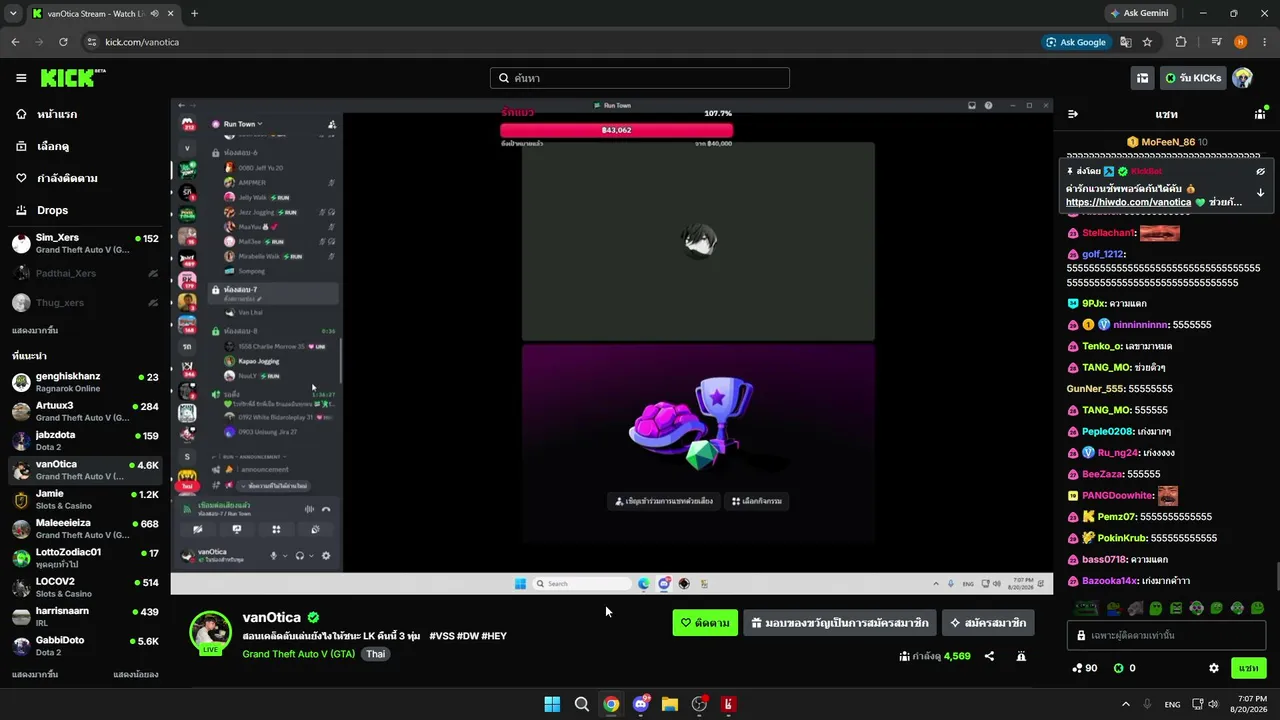Open Jamie Slots & Casino channel
The width and height of the screenshot is (1280, 720).
85,499
